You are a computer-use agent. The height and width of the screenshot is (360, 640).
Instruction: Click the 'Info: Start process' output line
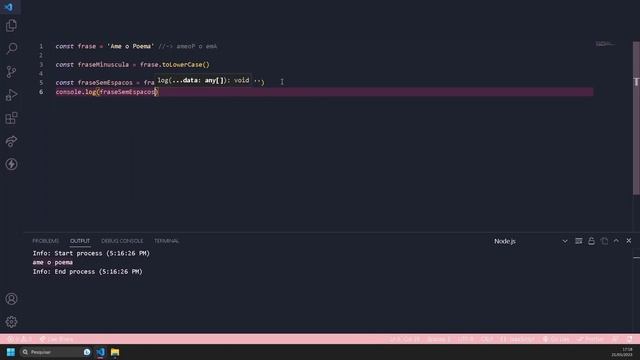[x=91, y=253]
